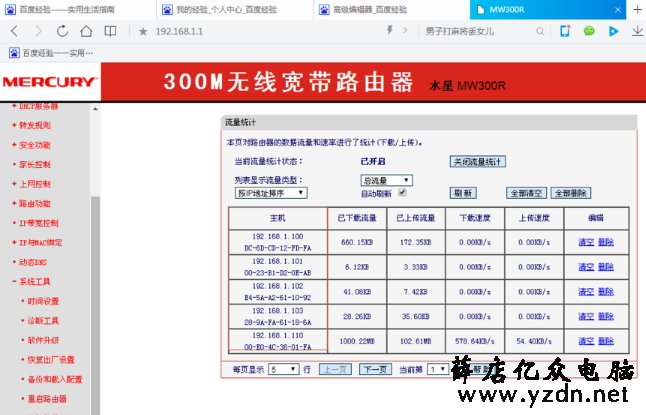Image resolution: width=646 pixels, height=415 pixels.
Task: Open the 总流量 traffic type dropdown
Action: 386,181
